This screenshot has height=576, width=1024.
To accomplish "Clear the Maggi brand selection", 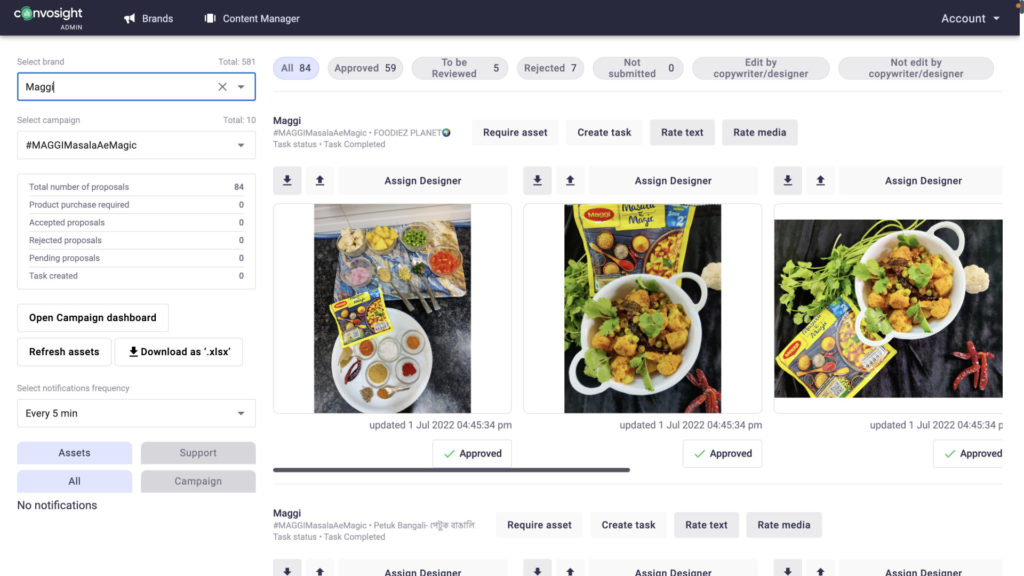I will (x=223, y=87).
